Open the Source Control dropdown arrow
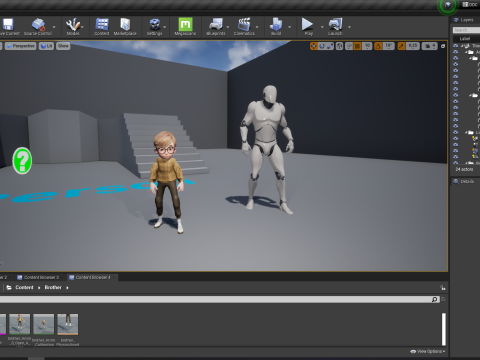 tap(54, 27)
